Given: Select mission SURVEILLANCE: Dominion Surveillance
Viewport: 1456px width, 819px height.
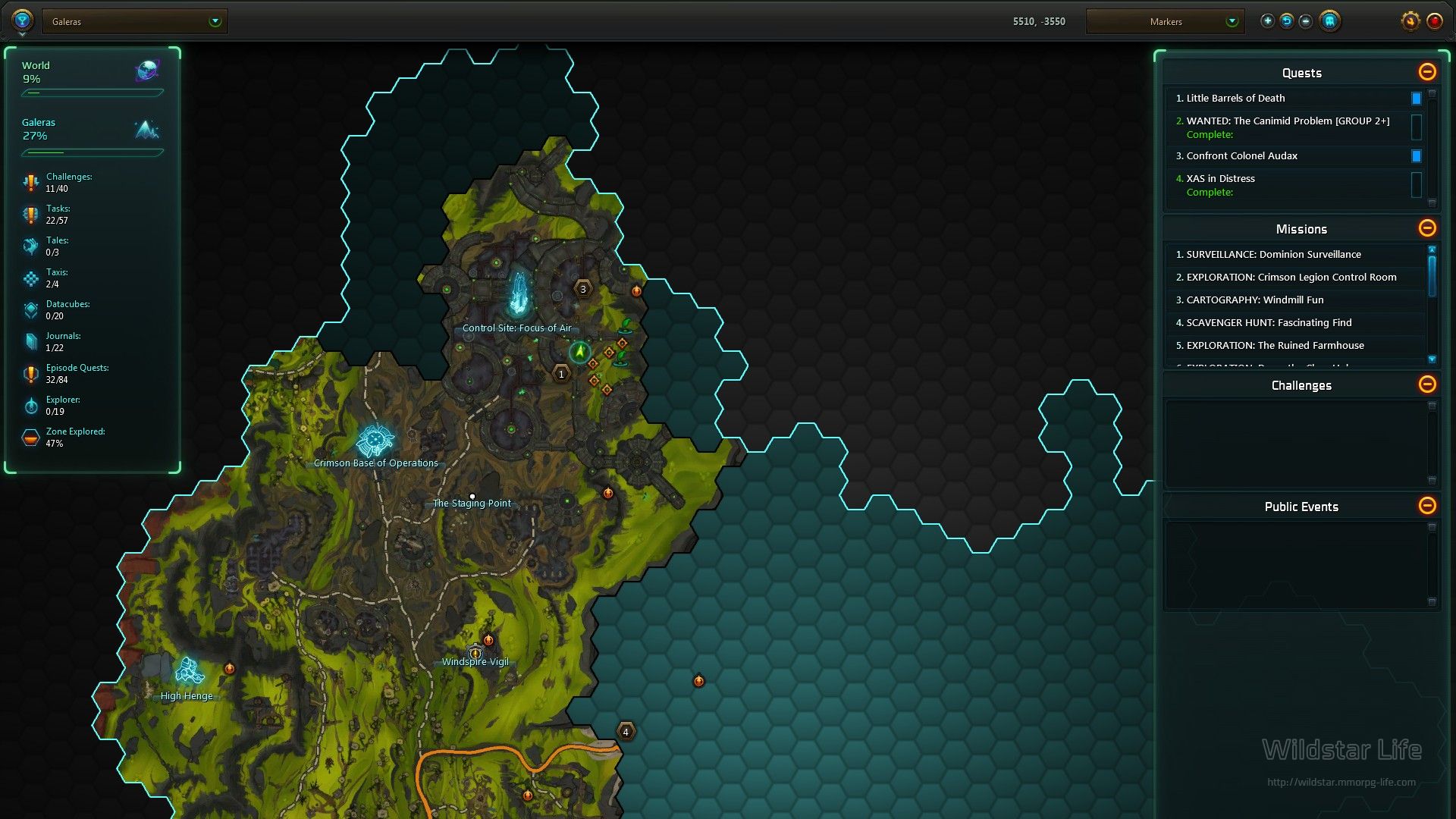Looking at the screenshot, I should (1296, 255).
